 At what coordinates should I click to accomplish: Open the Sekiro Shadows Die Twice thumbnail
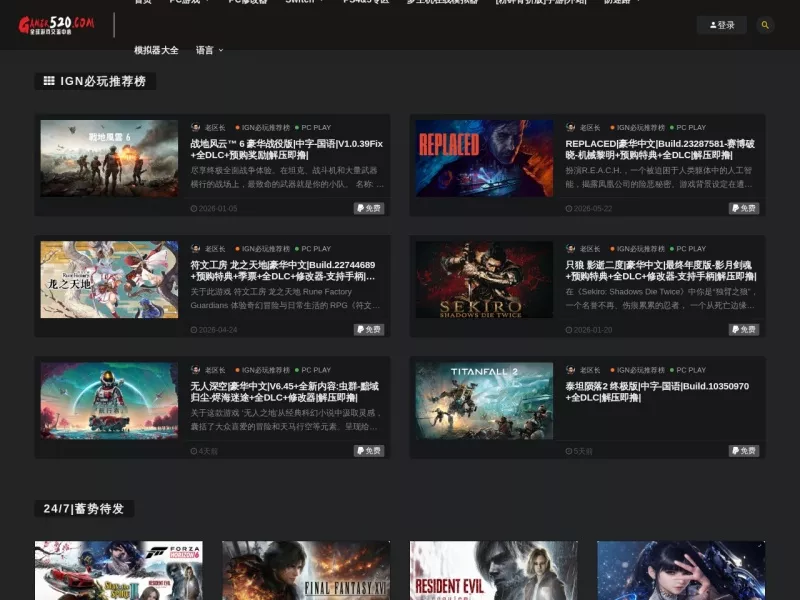484,280
